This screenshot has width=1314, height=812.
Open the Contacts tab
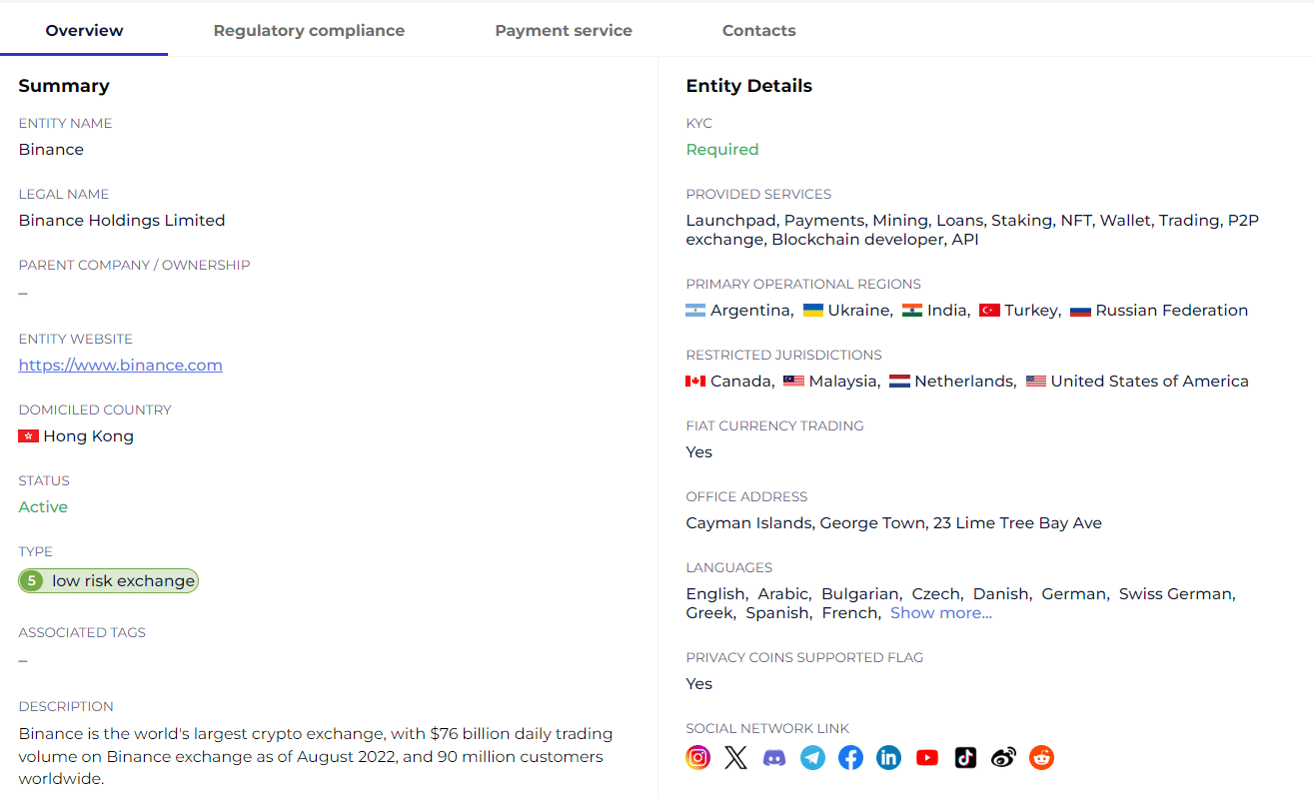759,30
